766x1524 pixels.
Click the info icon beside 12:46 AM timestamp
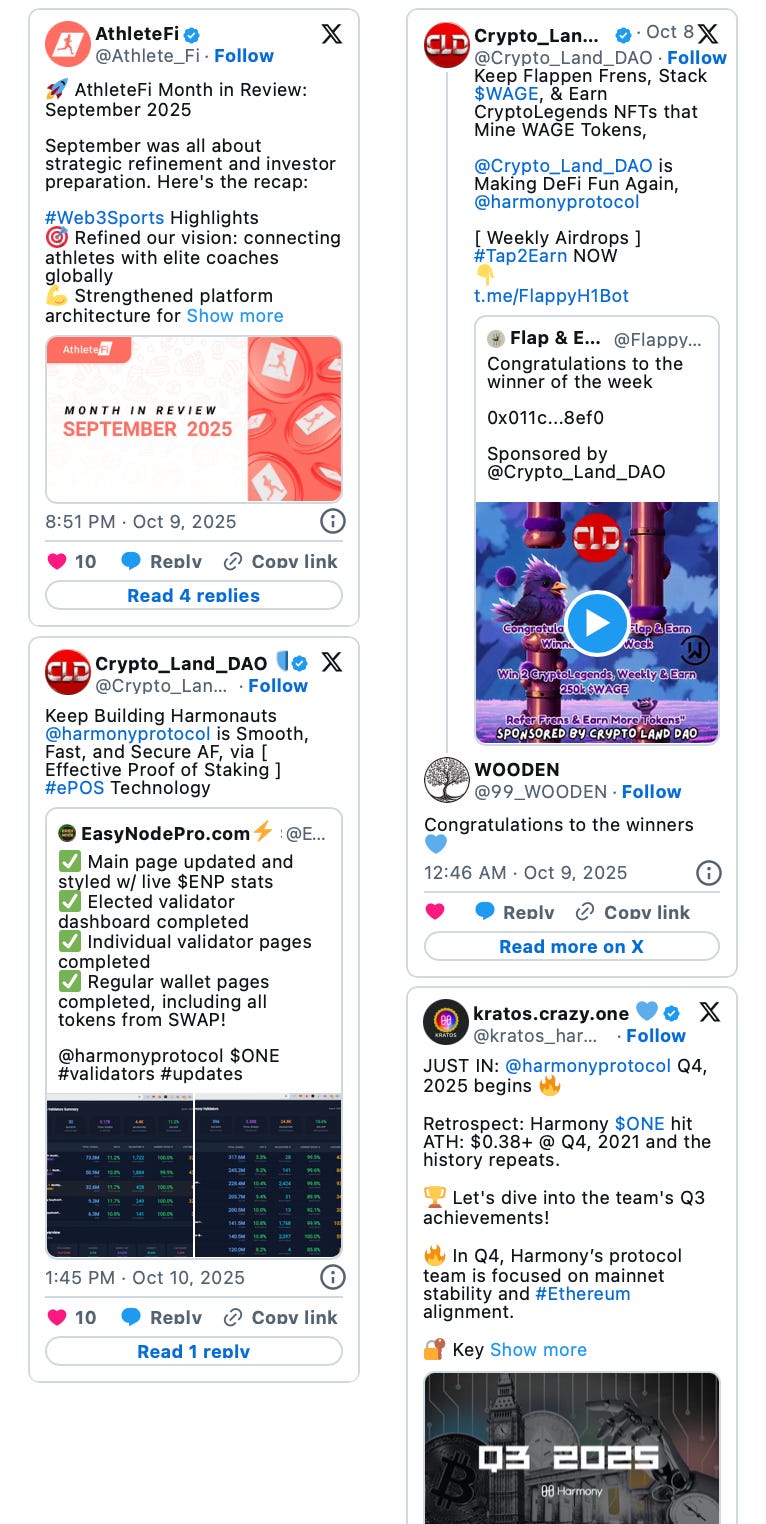[708, 872]
